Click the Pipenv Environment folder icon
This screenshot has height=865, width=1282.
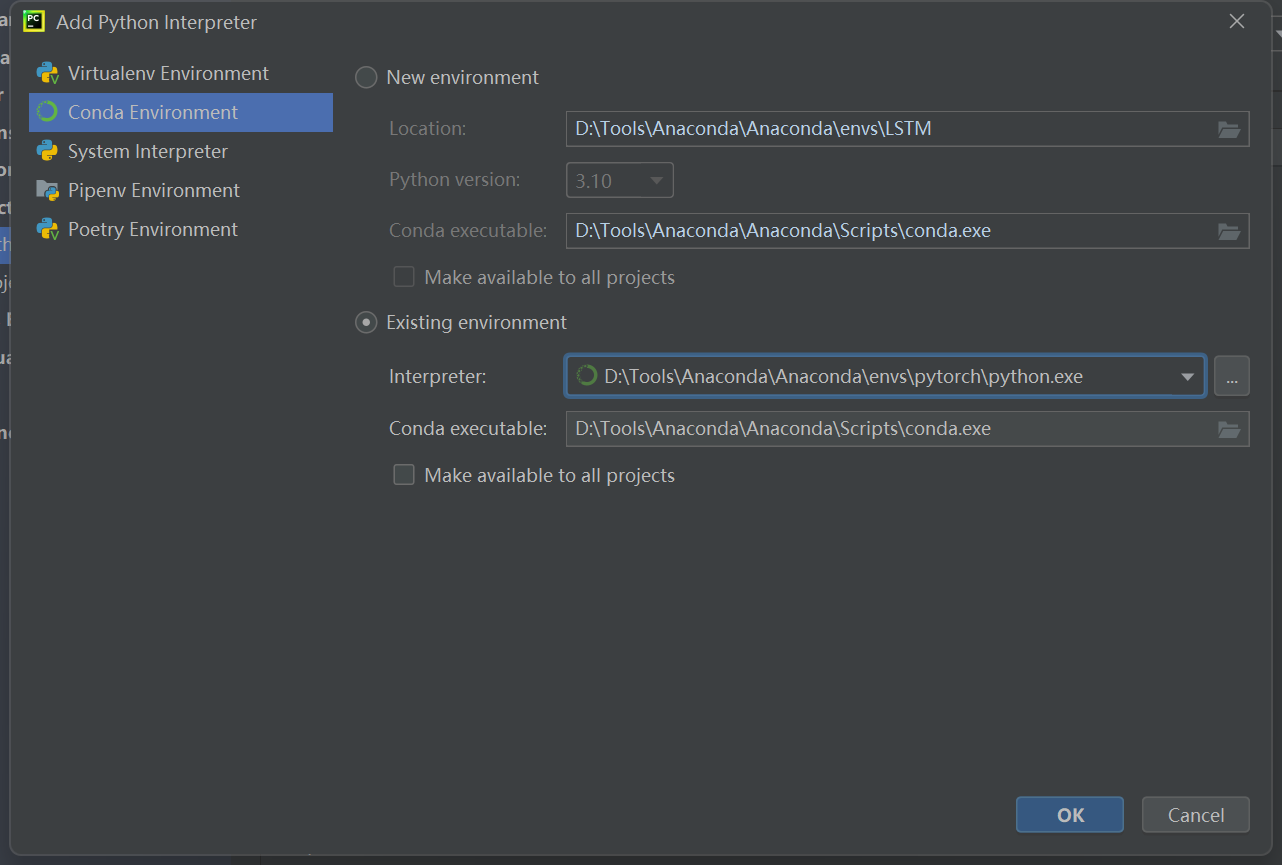(47, 190)
